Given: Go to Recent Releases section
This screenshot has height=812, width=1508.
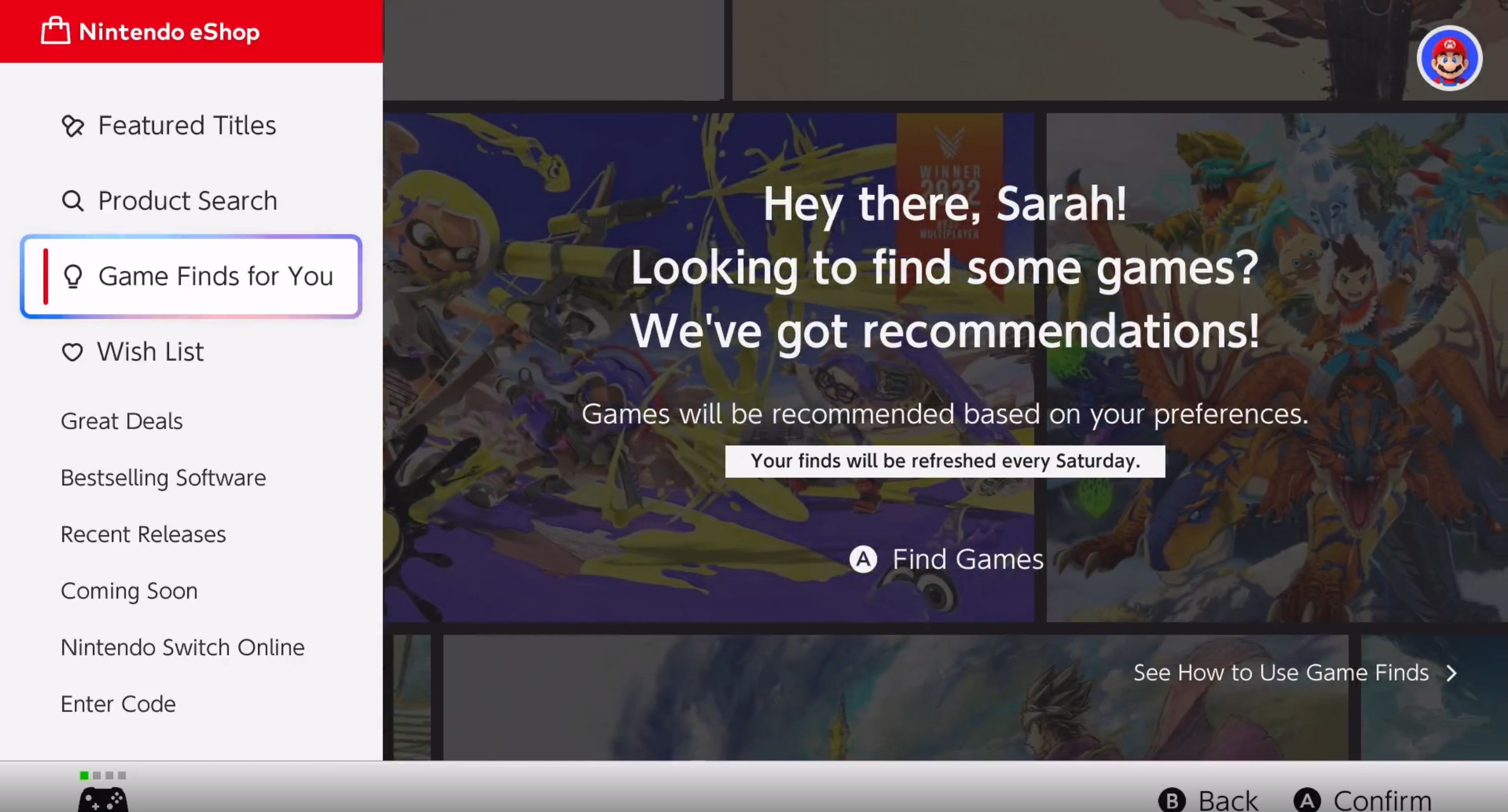Looking at the screenshot, I should coord(143,534).
